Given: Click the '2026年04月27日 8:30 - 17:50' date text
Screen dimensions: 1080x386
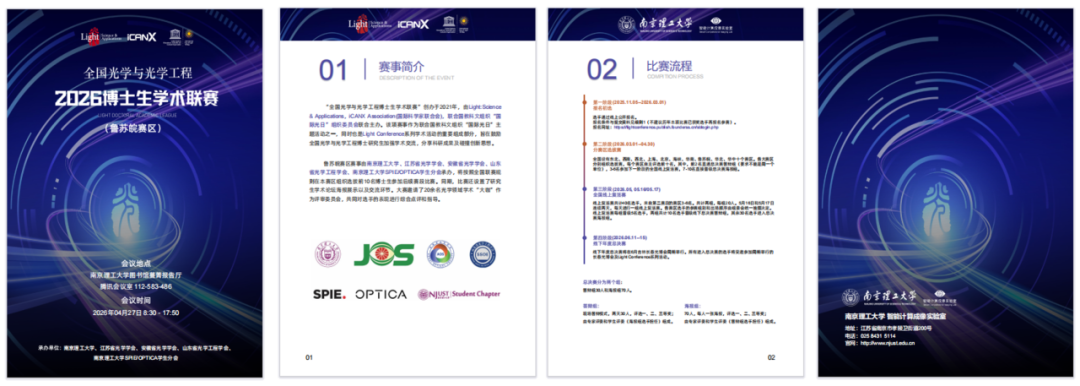Looking at the screenshot, I should click(x=136, y=312).
